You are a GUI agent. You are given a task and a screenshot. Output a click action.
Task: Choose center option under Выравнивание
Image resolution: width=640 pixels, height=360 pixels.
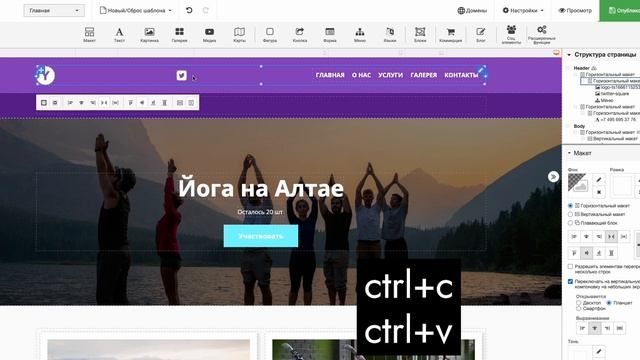pyautogui.click(x=595, y=328)
